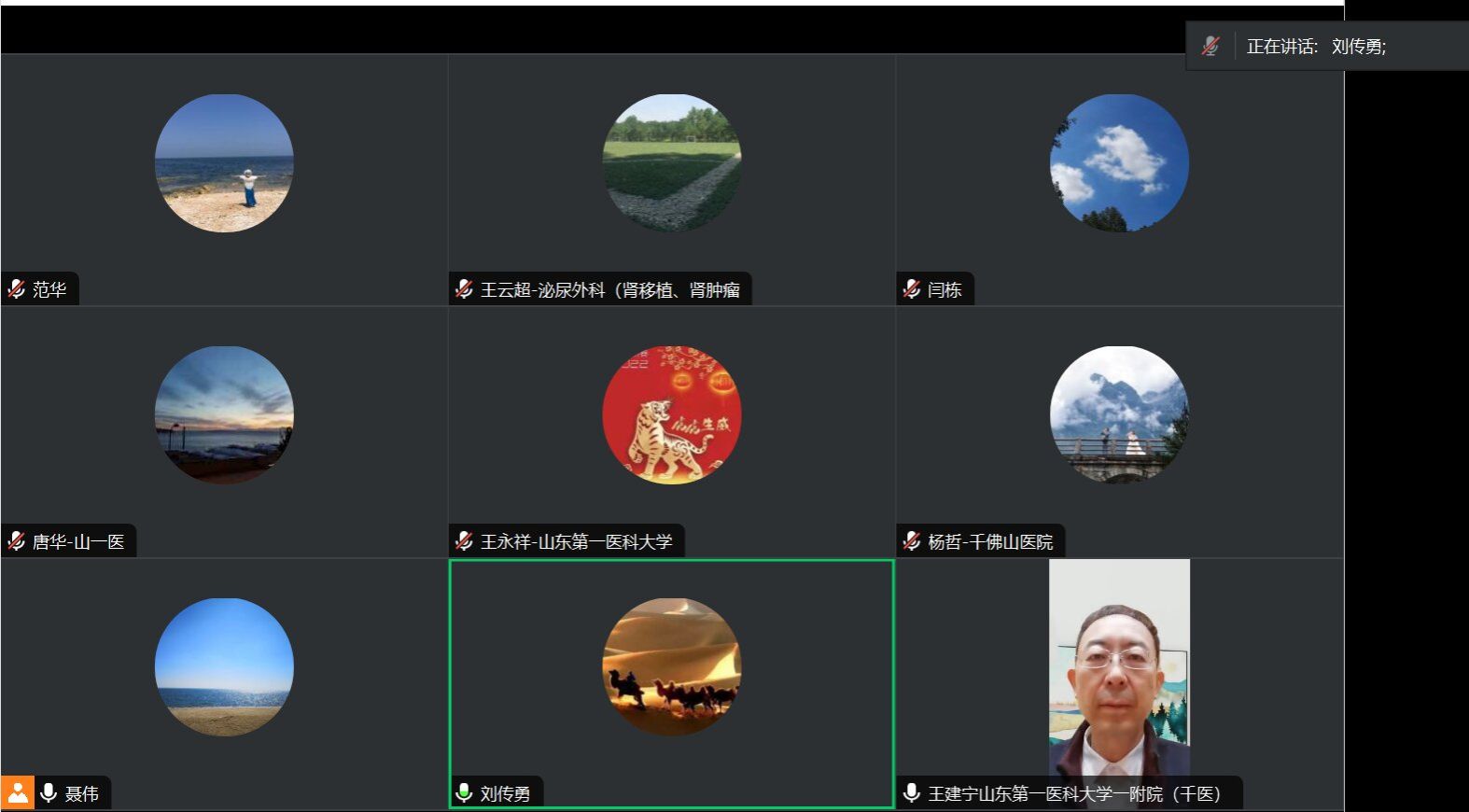This screenshot has height=812, width=1469.
Task: Select the green field avatar of 王云超
Action: [x=672, y=163]
